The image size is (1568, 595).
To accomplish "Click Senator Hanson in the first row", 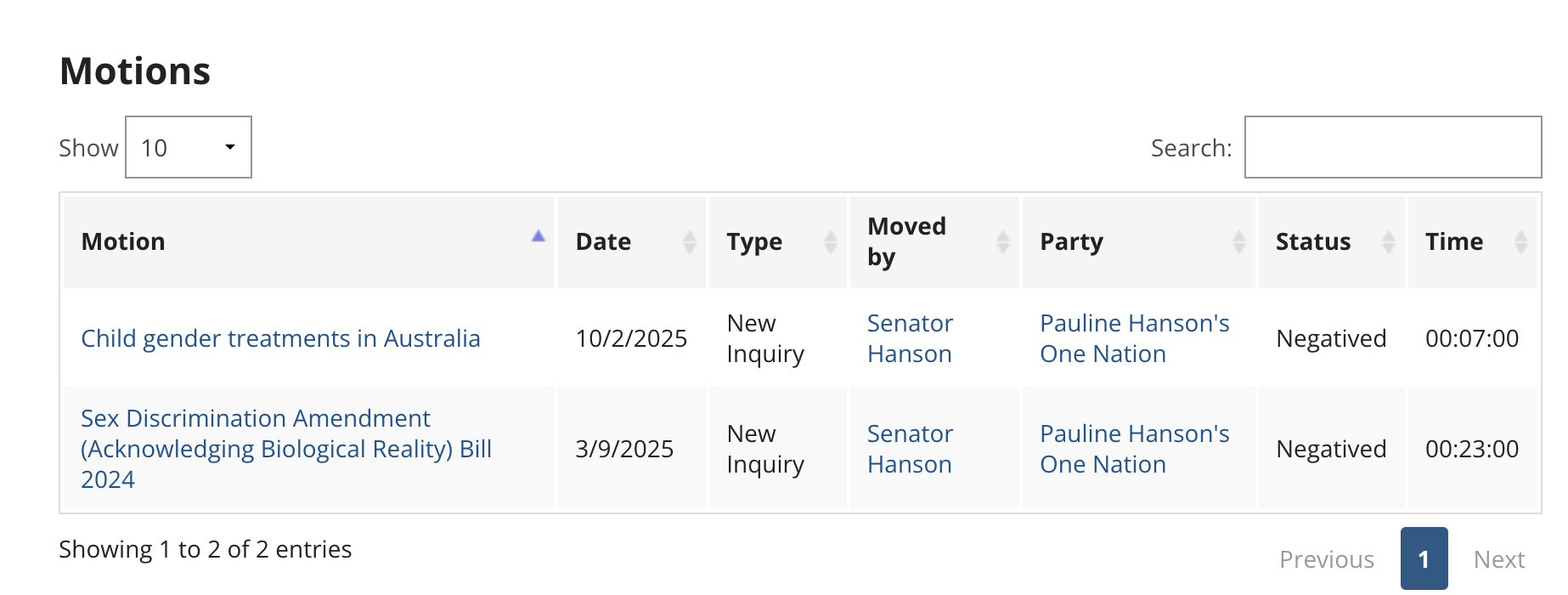I will (910, 338).
